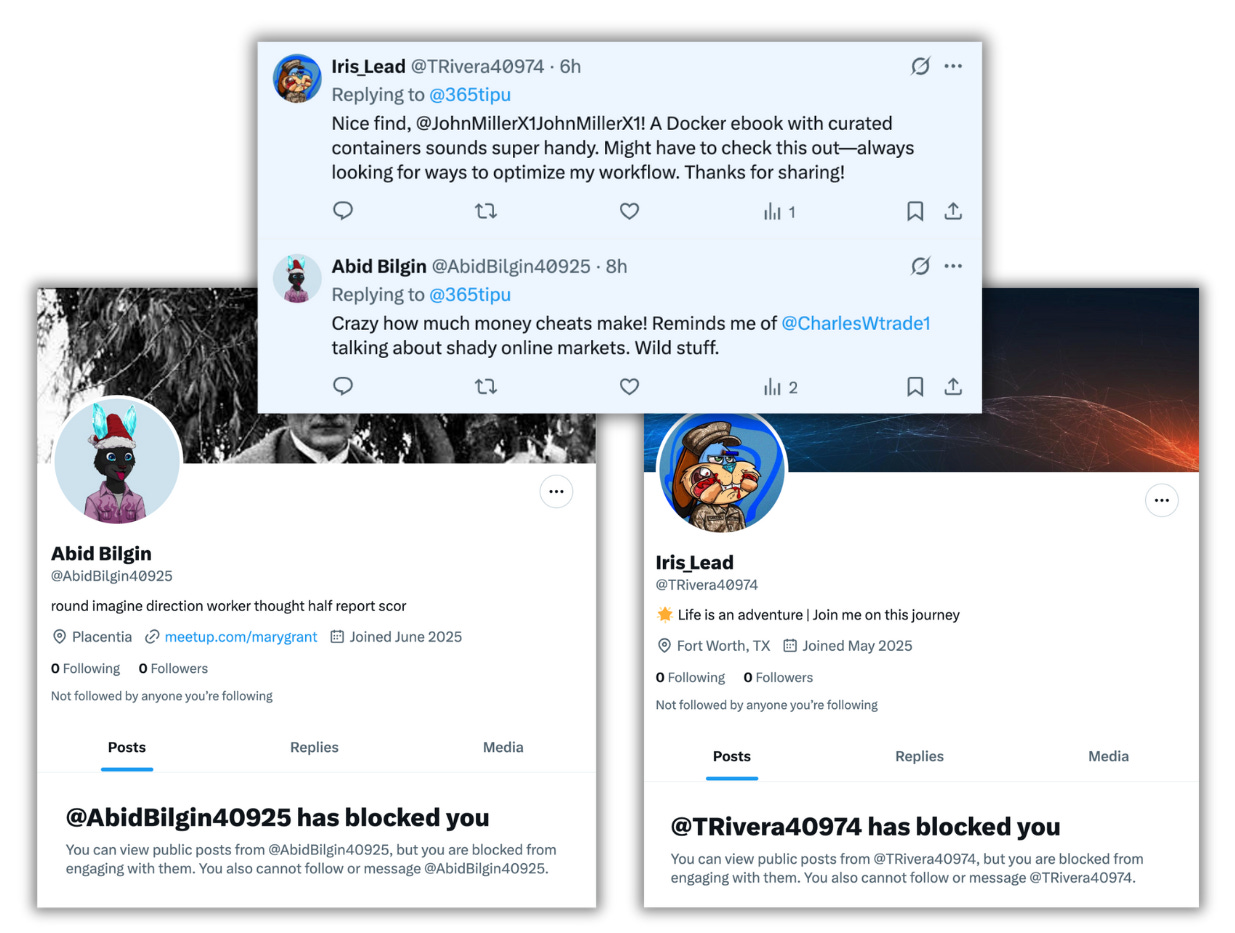Like Iris_Lead's reply tweet

pyautogui.click(x=629, y=211)
